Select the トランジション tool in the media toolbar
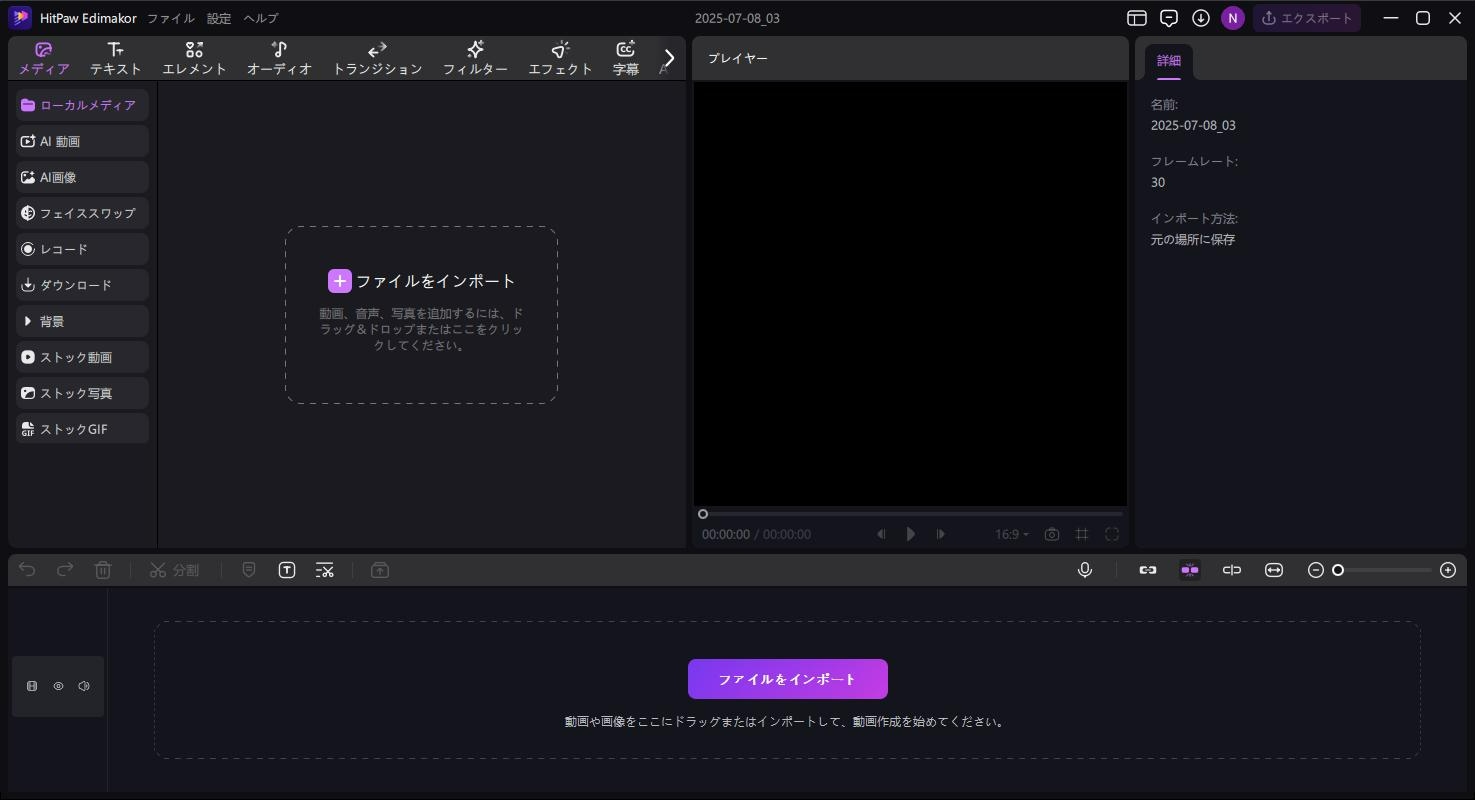The height and width of the screenshot is (800, 1475). 377,57
